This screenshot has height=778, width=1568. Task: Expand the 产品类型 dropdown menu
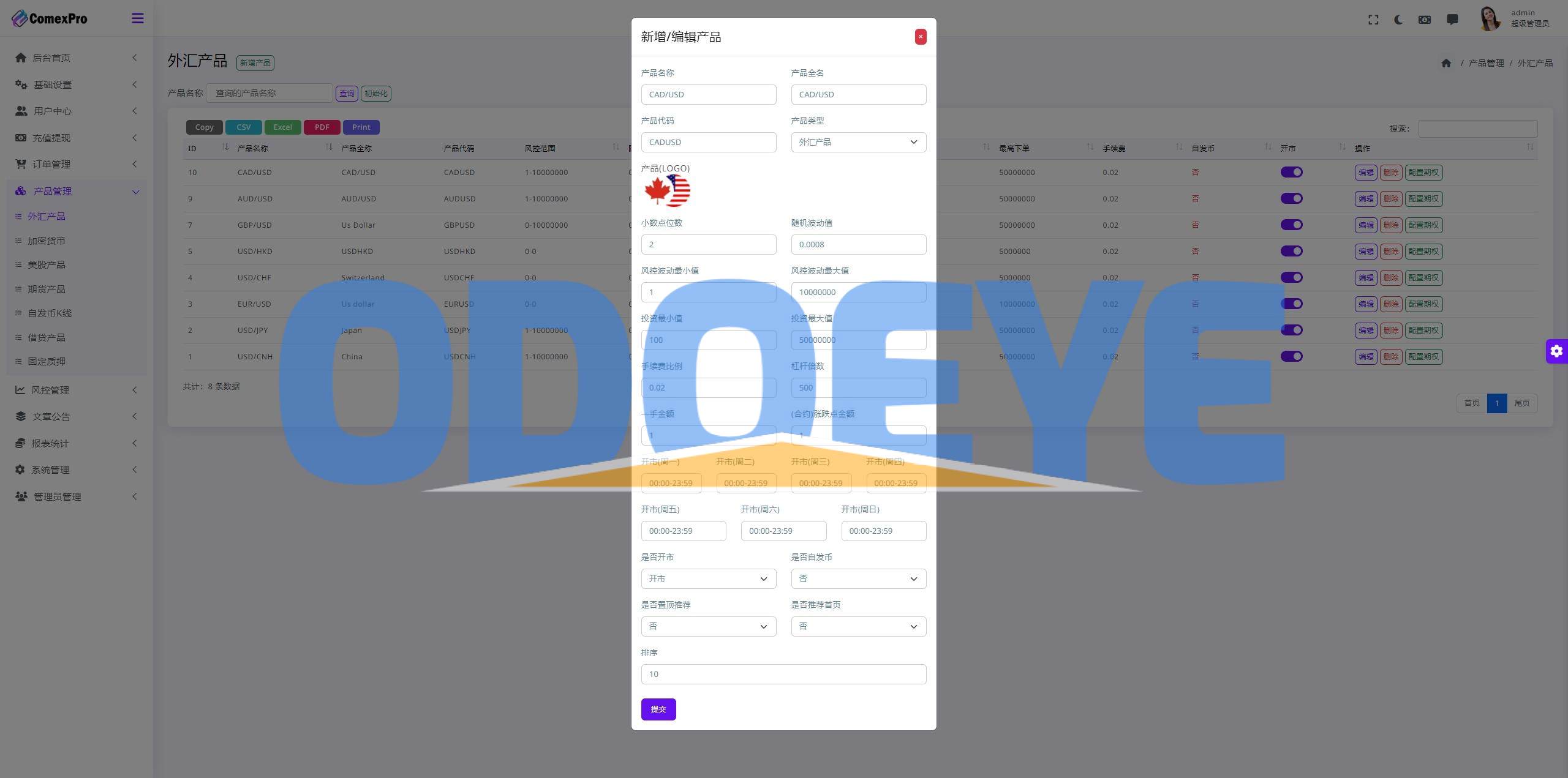click(x=858, y=142)
